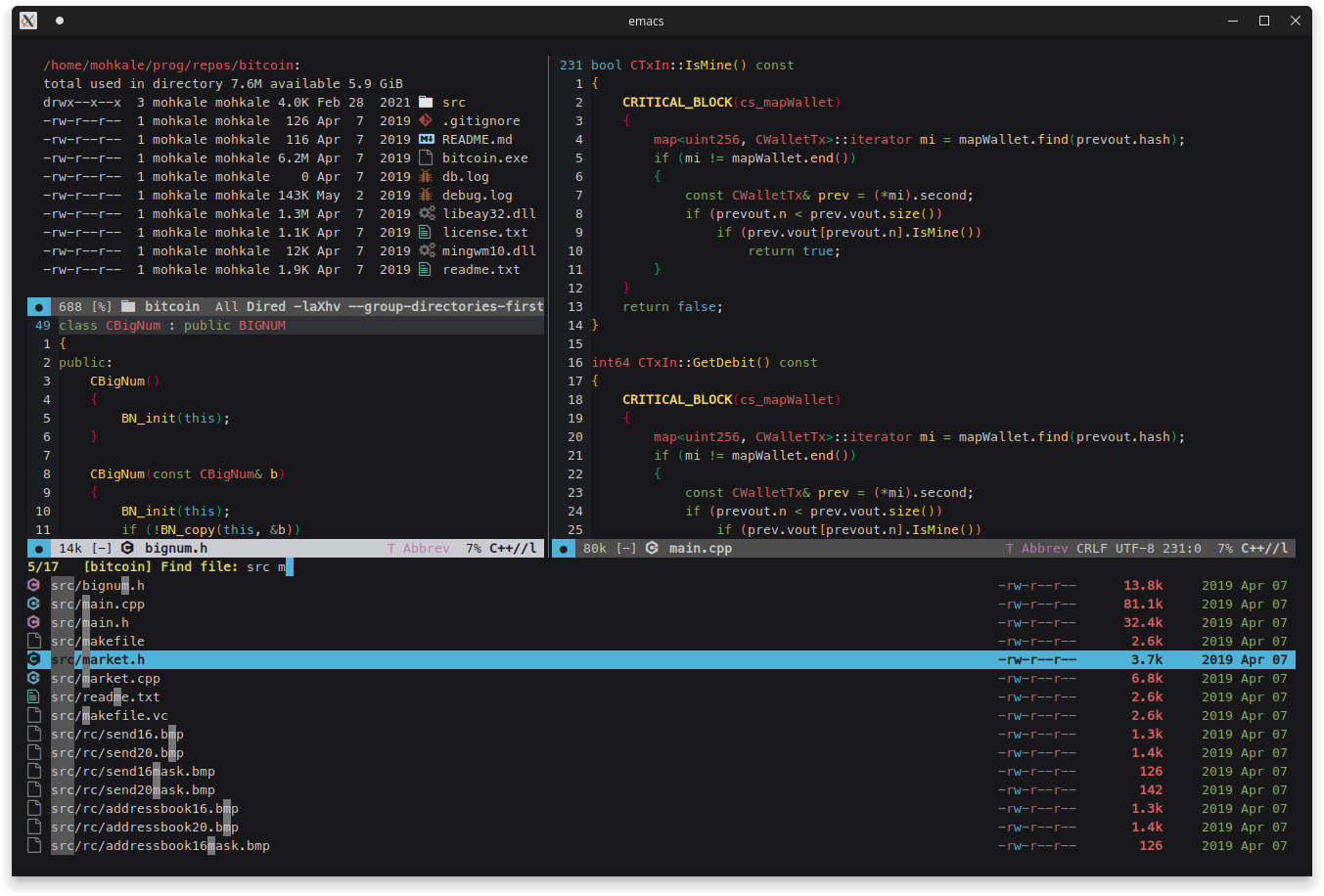This screenshot has height=896, width=1324.
Task: Select the src/market.h candidate
Action: tap(98, 659)
